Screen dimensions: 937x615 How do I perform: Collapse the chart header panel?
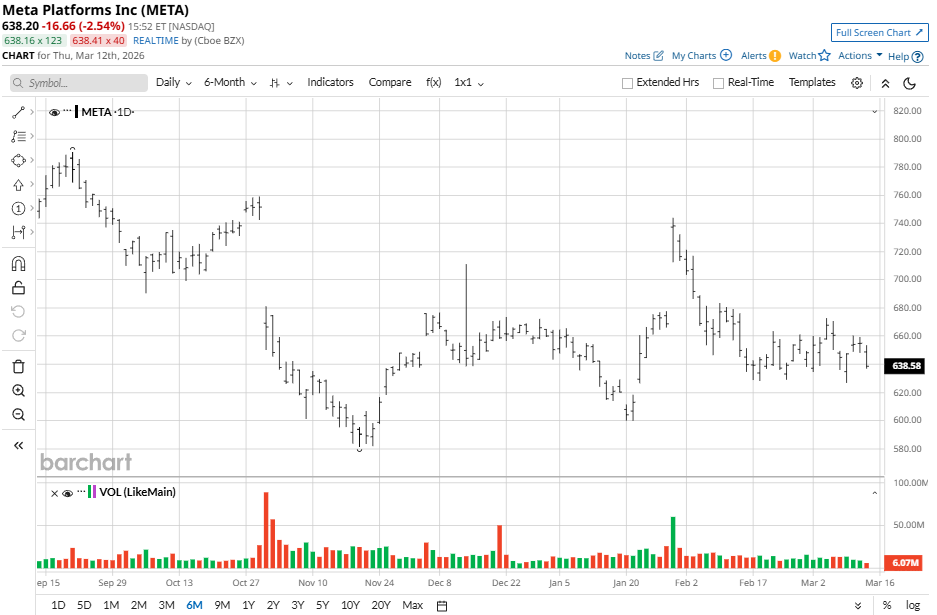(885, 84)
